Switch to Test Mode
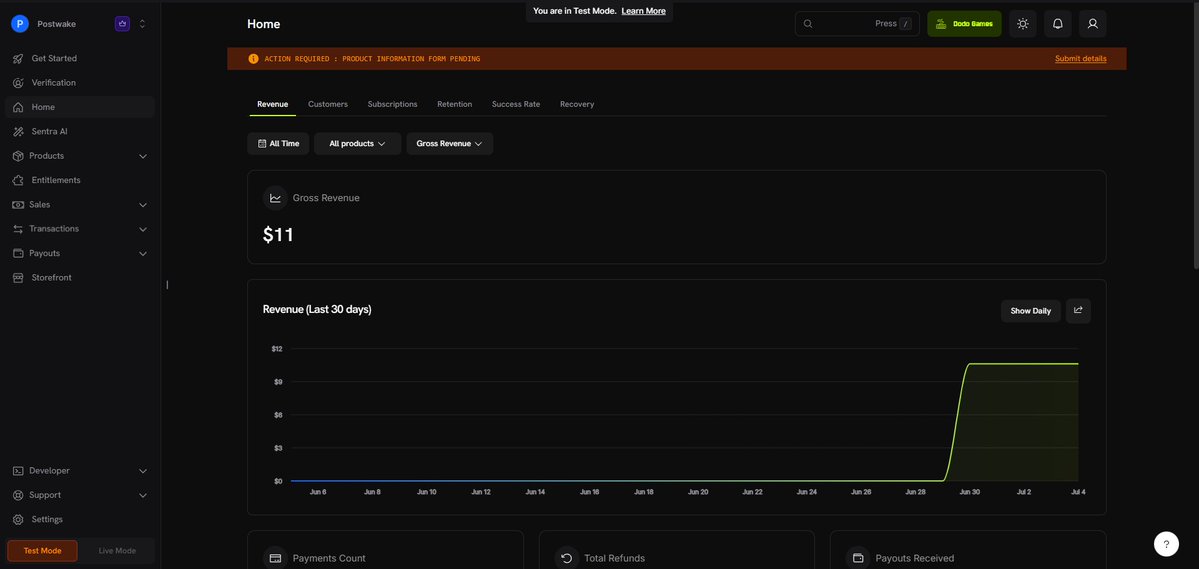The image size is (1199, 569). [x=42, y=551]
